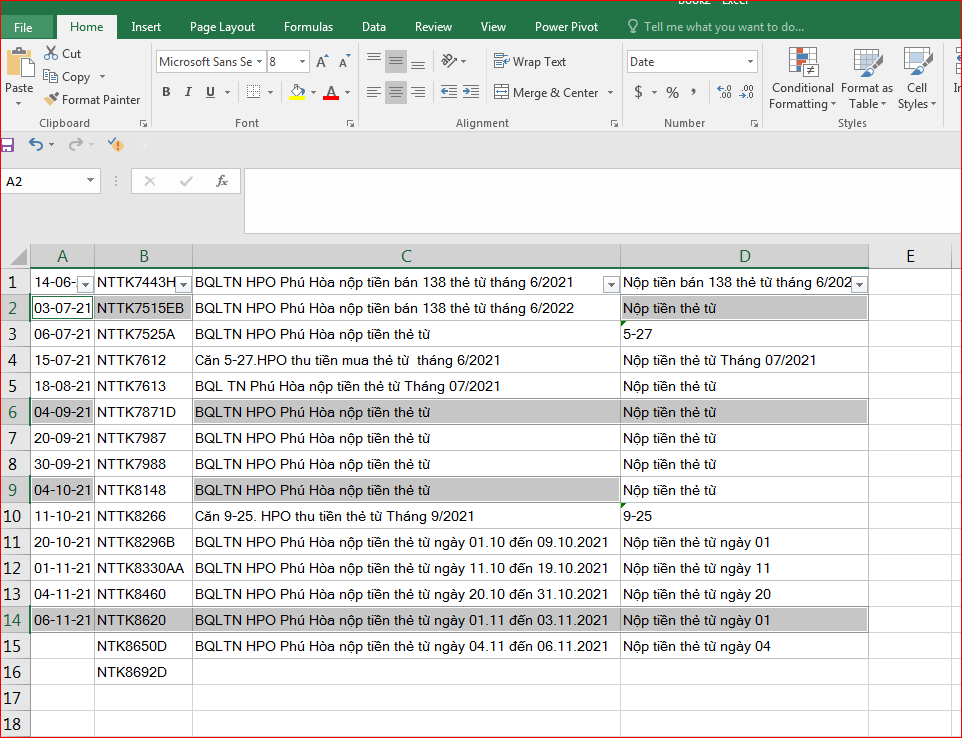Open the Date number format dropdown
Screen dimensions: 962x738
pos(750,61)
